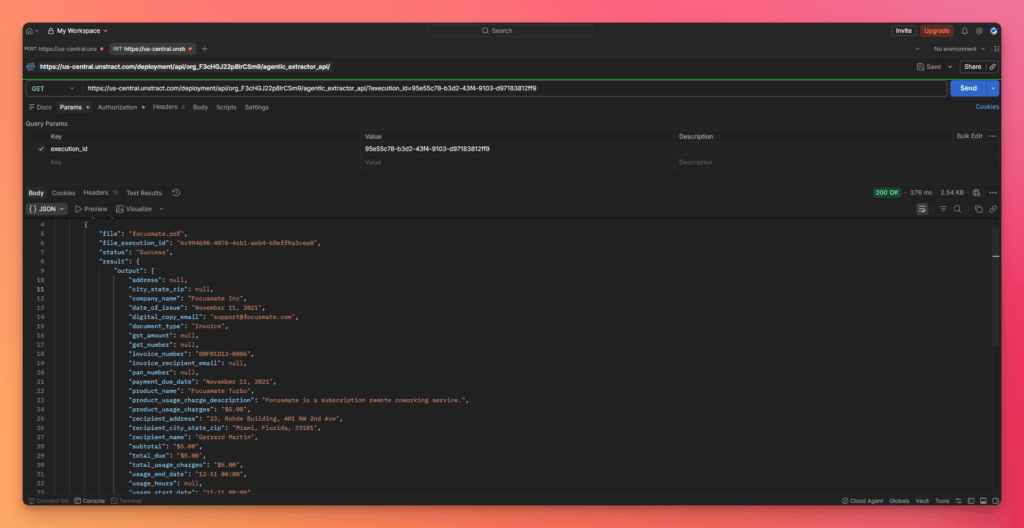
Task: Uncheck the execution_id param checkbox
Action: [x=41, y=149]
